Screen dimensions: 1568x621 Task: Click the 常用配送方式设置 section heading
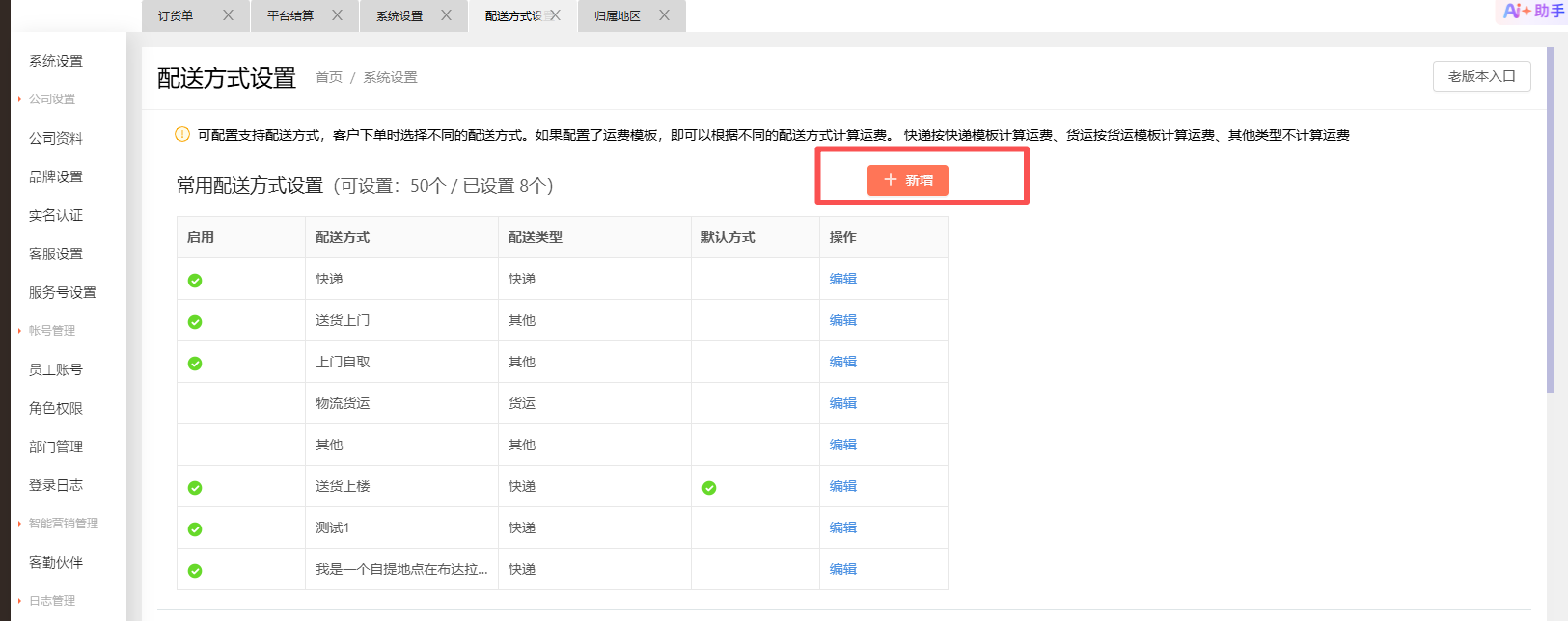(x=250, y=186)
